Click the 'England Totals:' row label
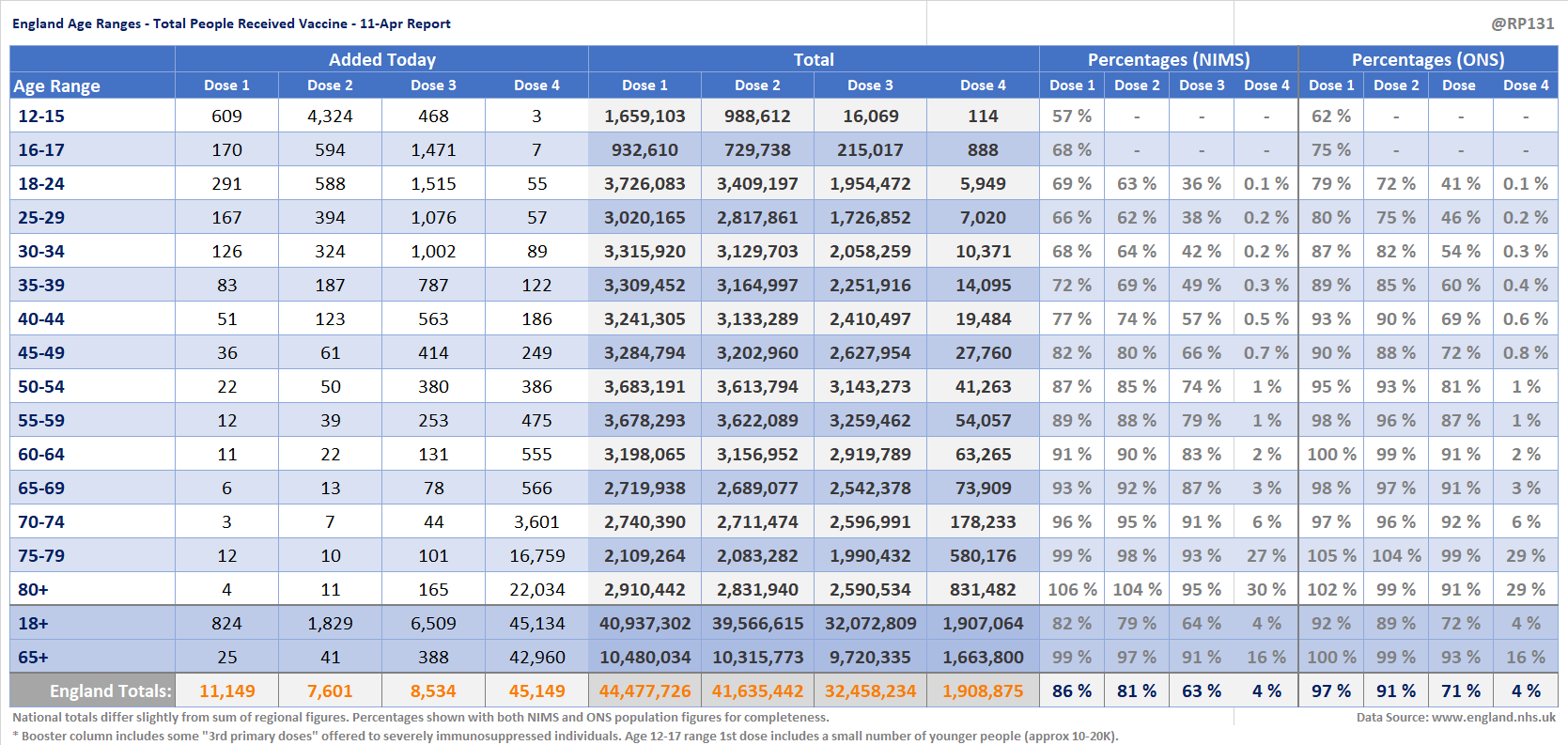 [x=110, y=691]
